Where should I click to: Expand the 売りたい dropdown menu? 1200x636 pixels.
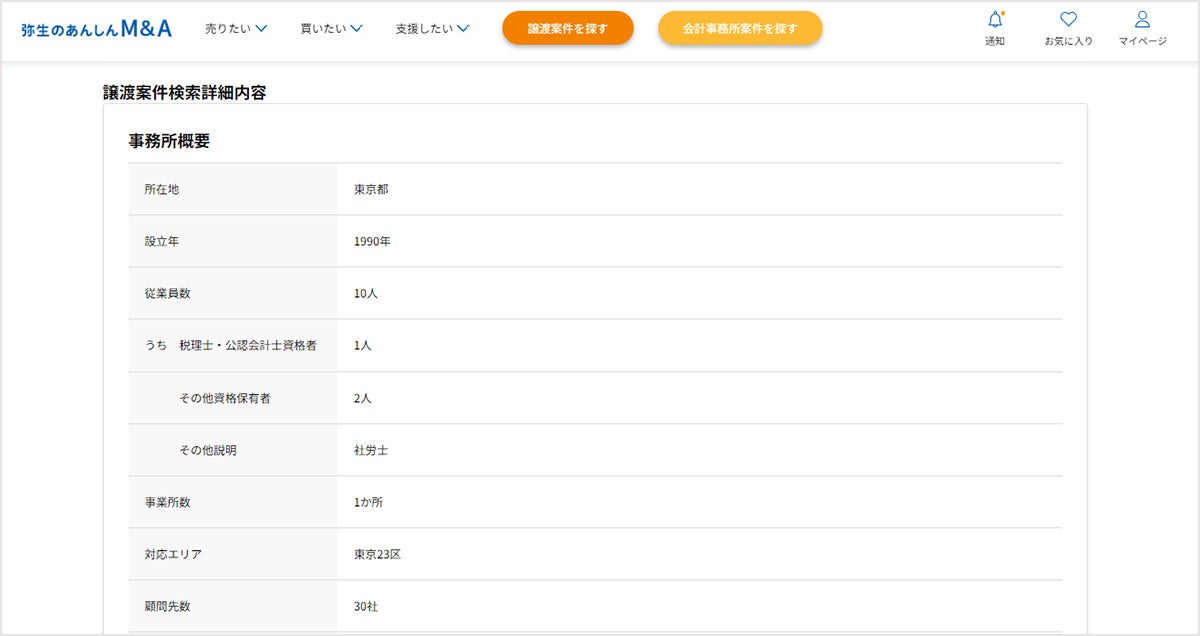(236, 29)
